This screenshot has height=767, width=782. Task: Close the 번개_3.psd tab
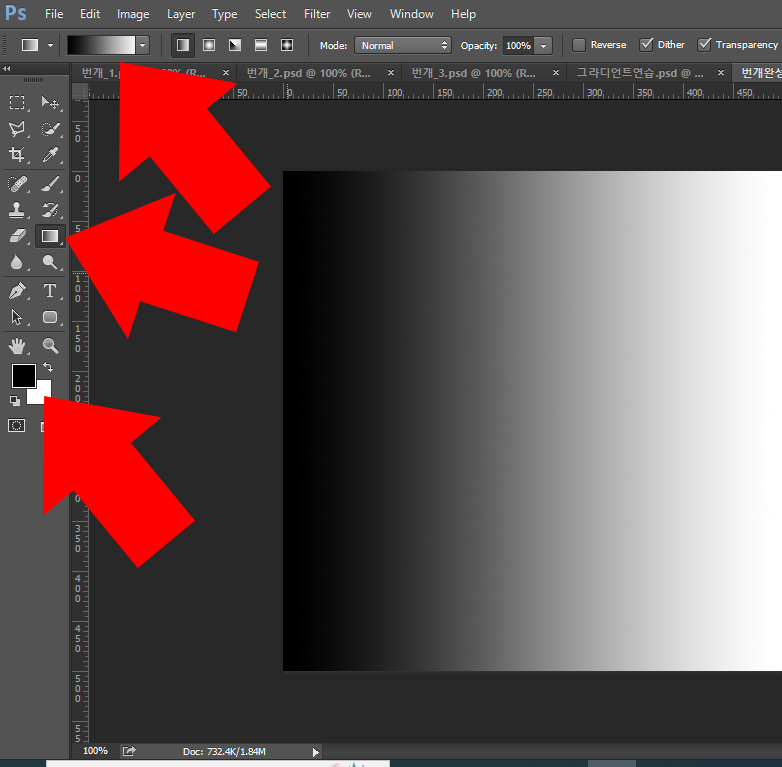click(556, 73)
